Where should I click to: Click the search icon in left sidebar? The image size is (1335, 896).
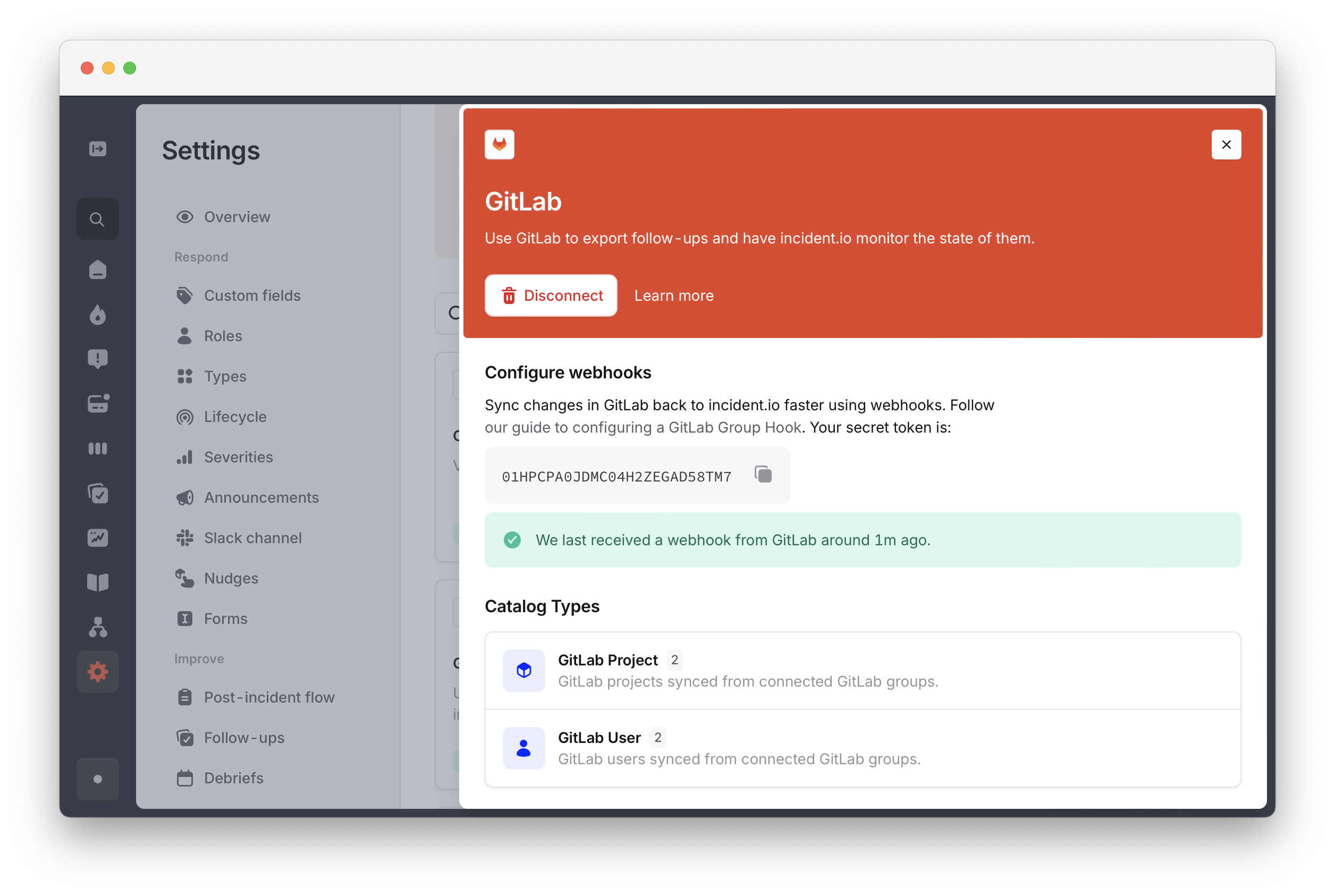coord(97,219)
